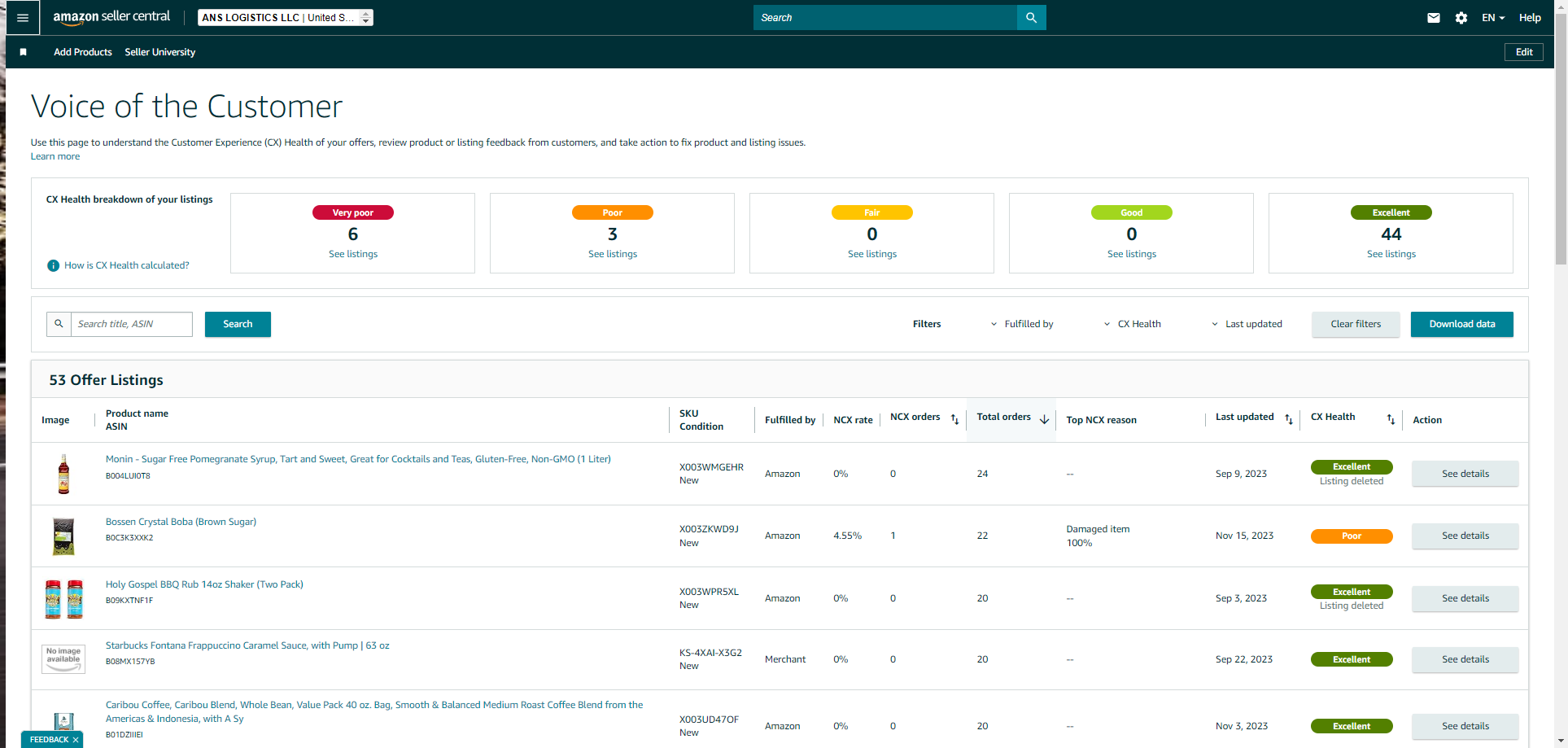
Task: See details for Caribou Coffee listing
Action: pyautogui.click(x=1465, y=726)
